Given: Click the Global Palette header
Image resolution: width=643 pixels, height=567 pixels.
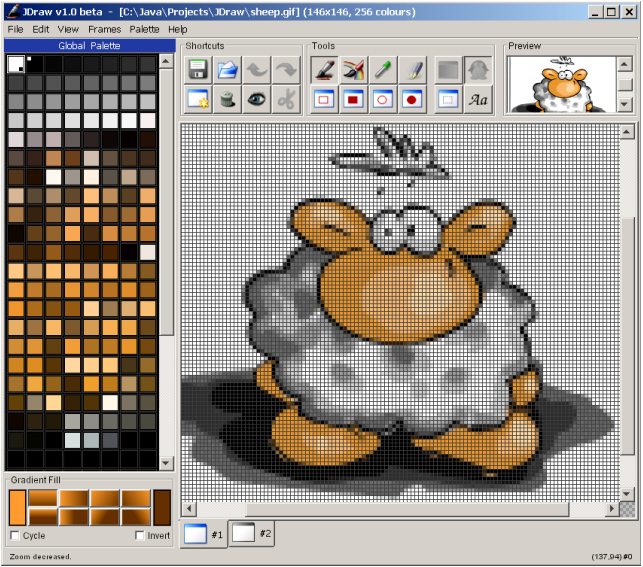Looking at the screenshot, I should coord(90,46).
